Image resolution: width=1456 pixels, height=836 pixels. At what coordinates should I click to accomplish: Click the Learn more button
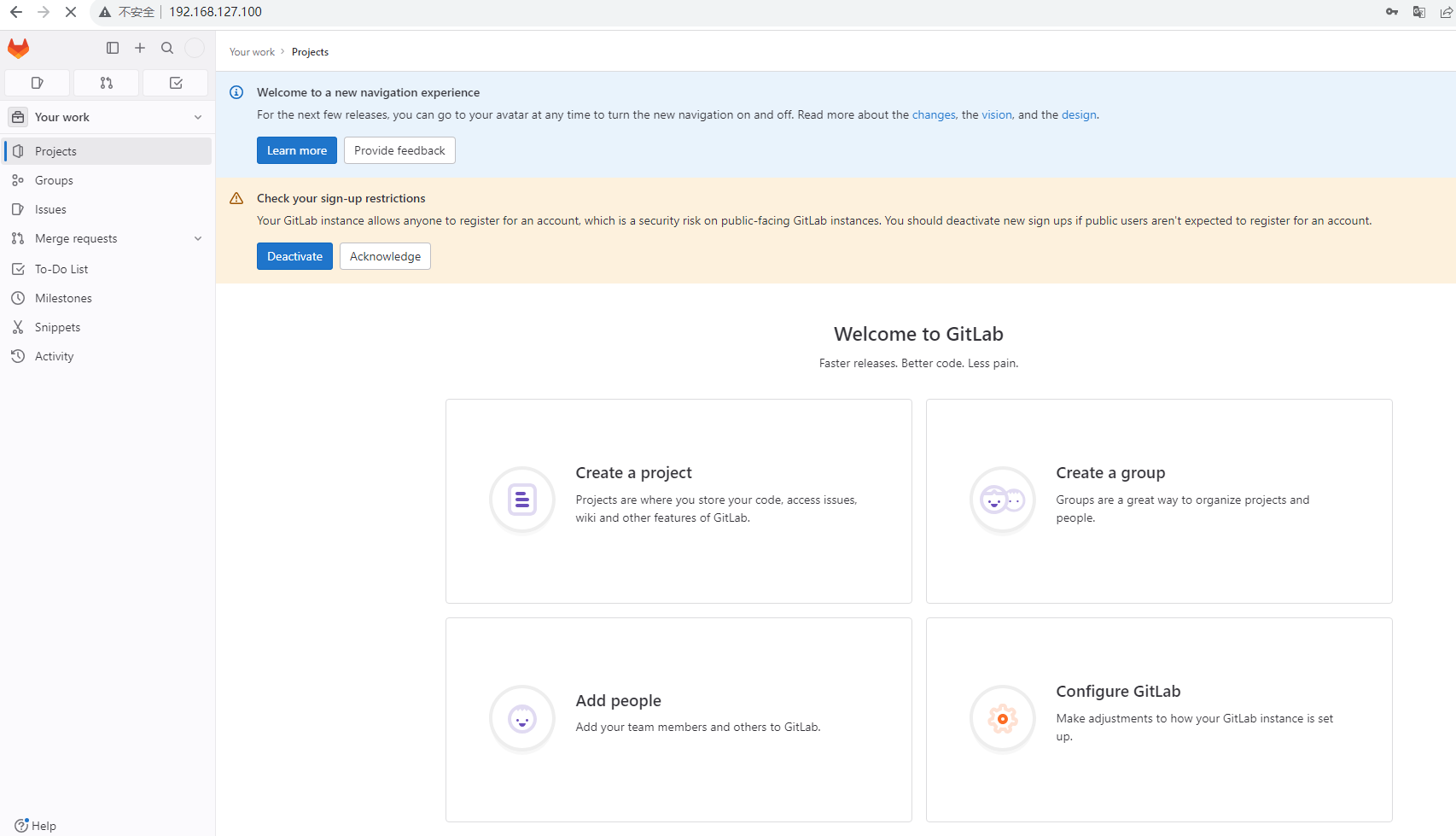point(297,150)
